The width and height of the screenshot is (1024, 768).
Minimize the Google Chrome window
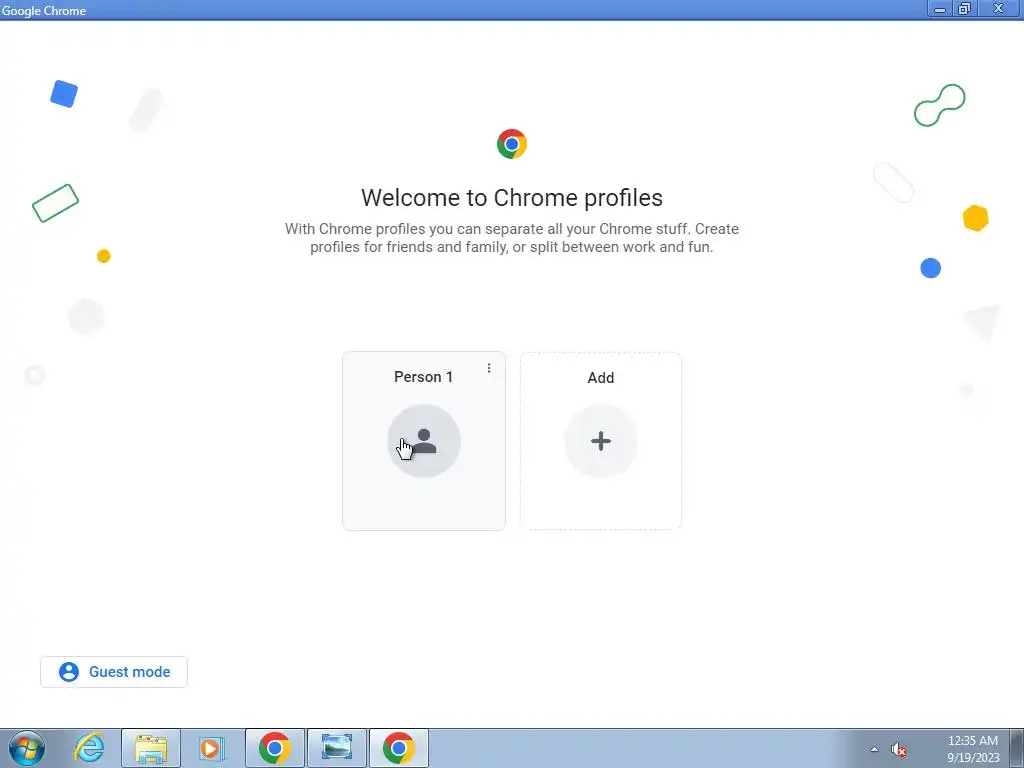coord(940,9)
